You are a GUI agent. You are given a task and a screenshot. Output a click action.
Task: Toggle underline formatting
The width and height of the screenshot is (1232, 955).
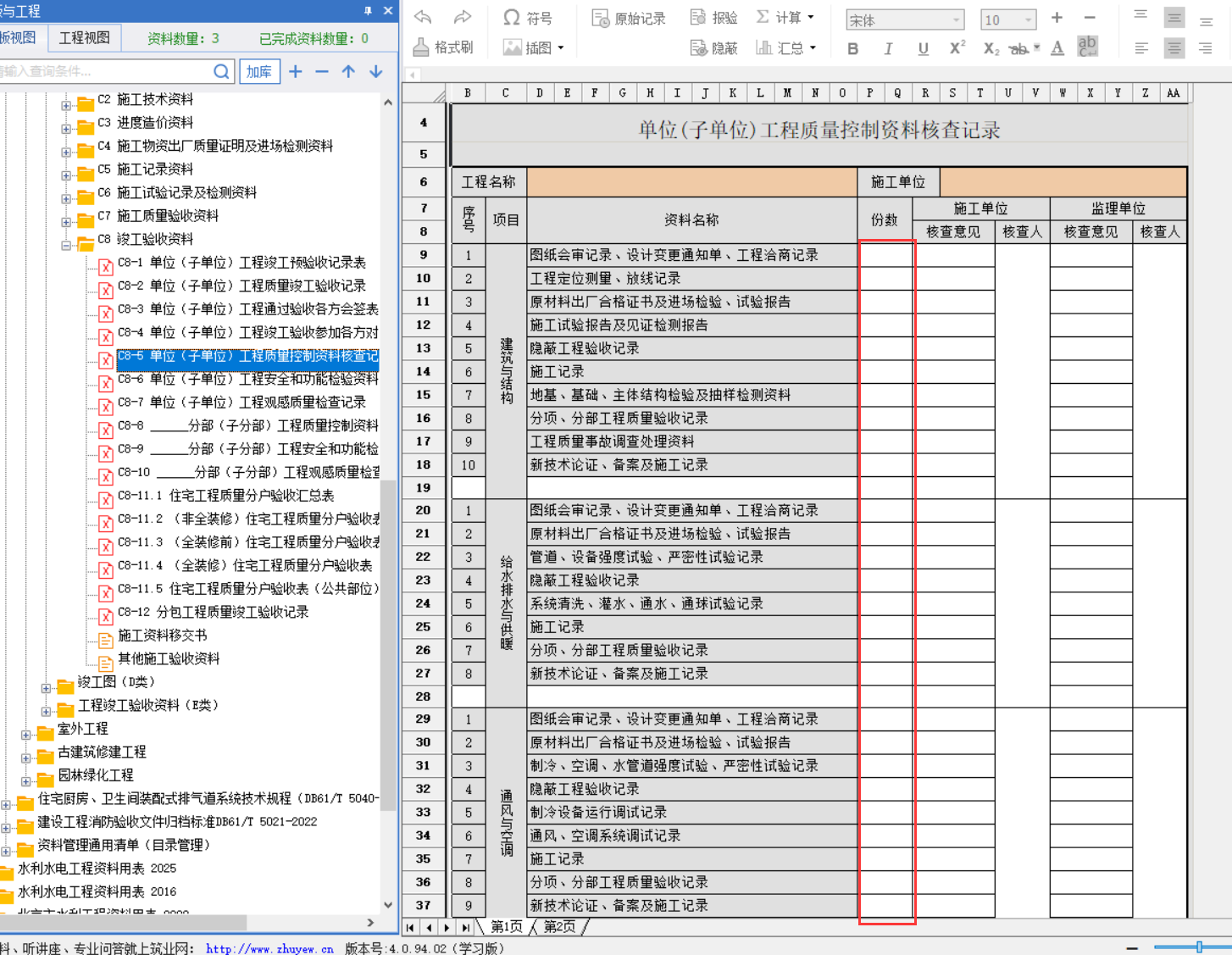point(923,49)
